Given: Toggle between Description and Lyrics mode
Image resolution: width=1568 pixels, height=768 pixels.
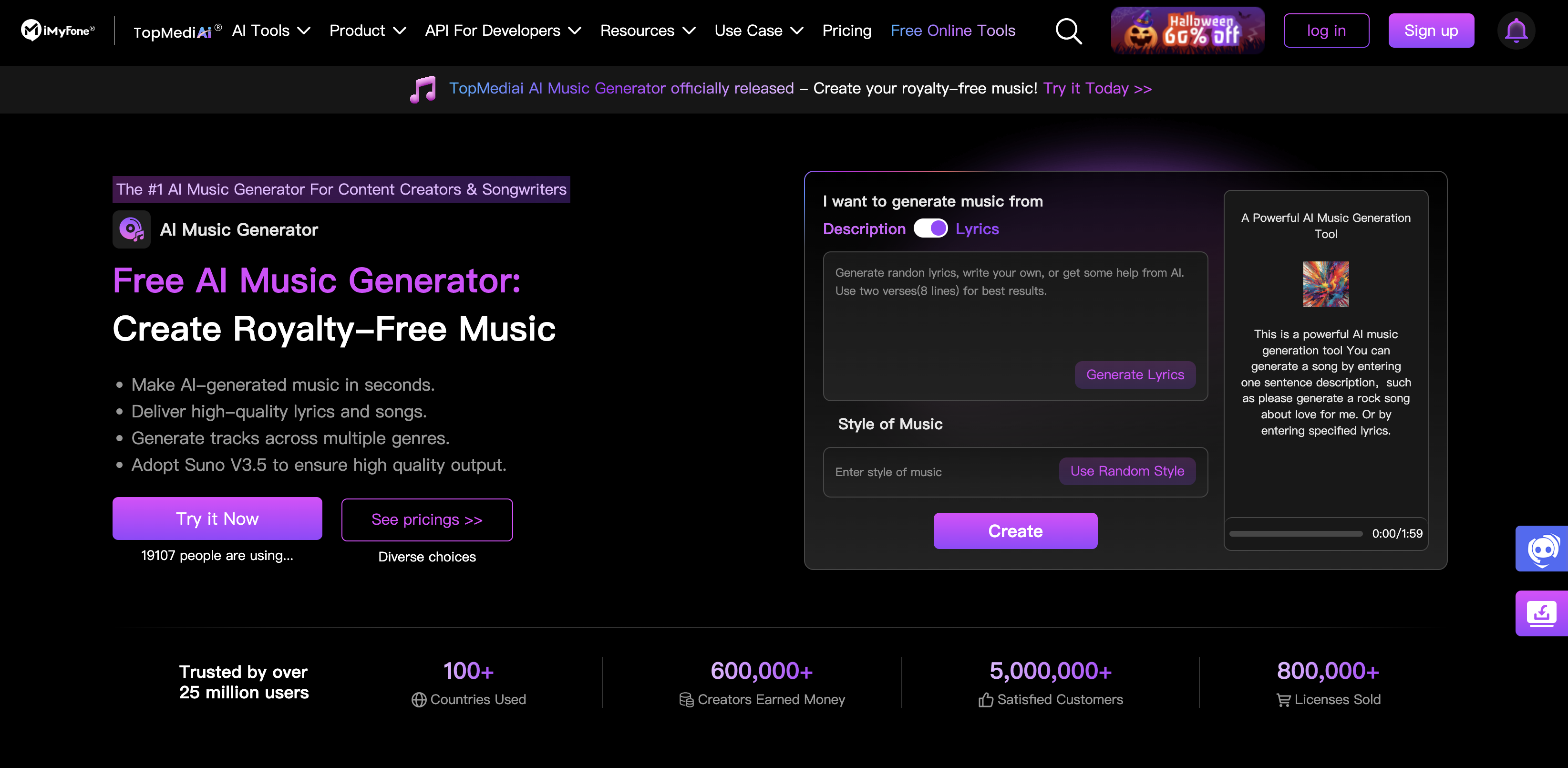Looking at the screenshot, I should click(929, 228).
